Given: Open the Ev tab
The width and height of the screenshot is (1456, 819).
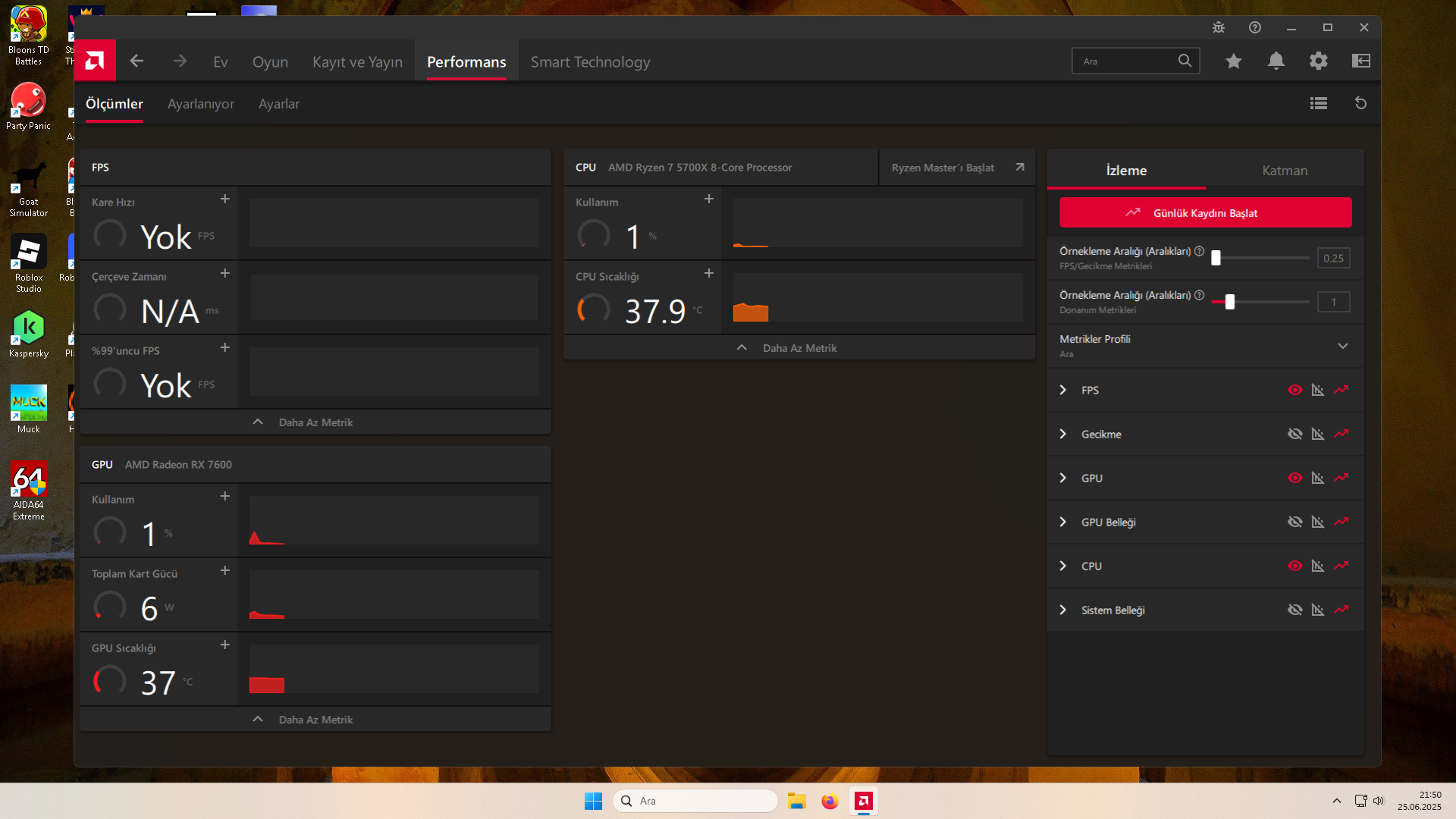Looking at the screenshot, I should tap(221, 62).
